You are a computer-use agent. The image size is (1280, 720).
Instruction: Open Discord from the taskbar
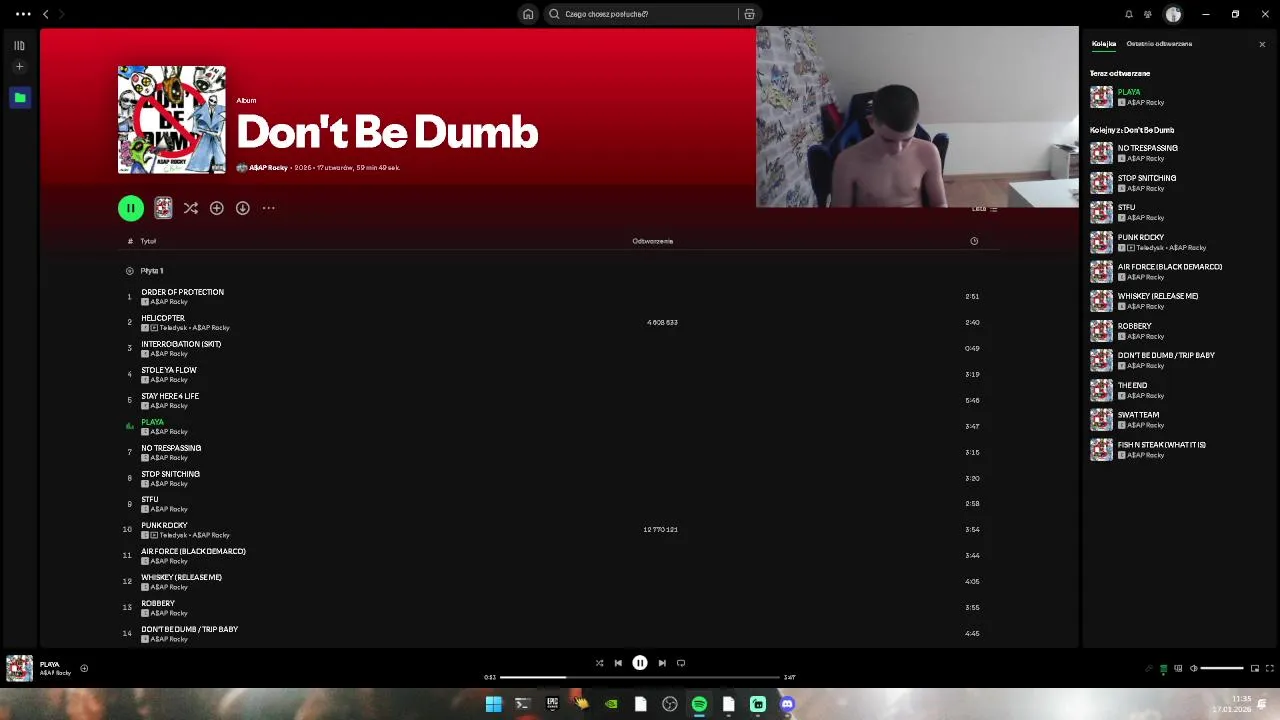[x=787, y=704]
